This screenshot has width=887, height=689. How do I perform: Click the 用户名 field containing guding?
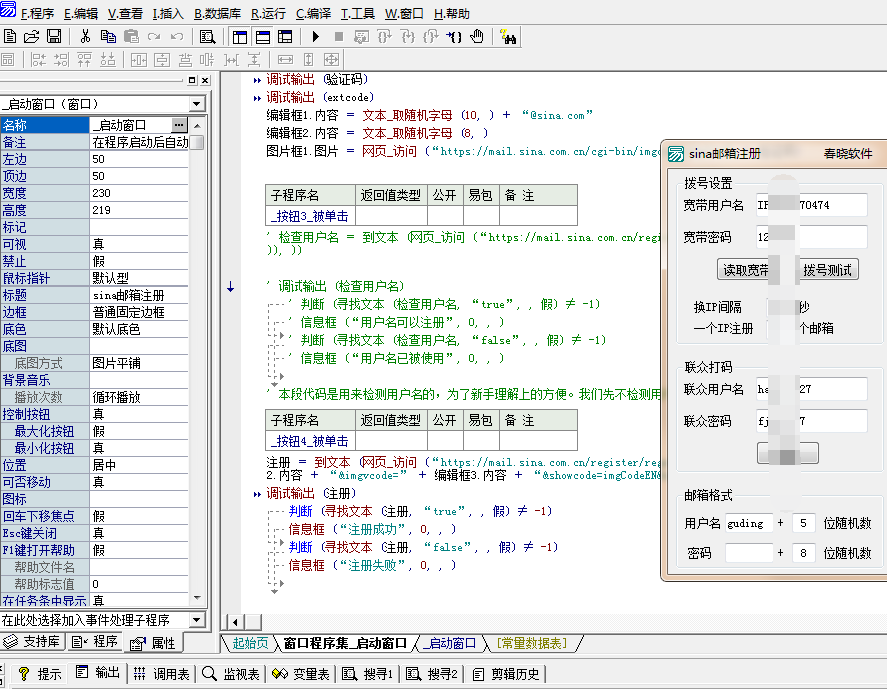pos(748,523)
